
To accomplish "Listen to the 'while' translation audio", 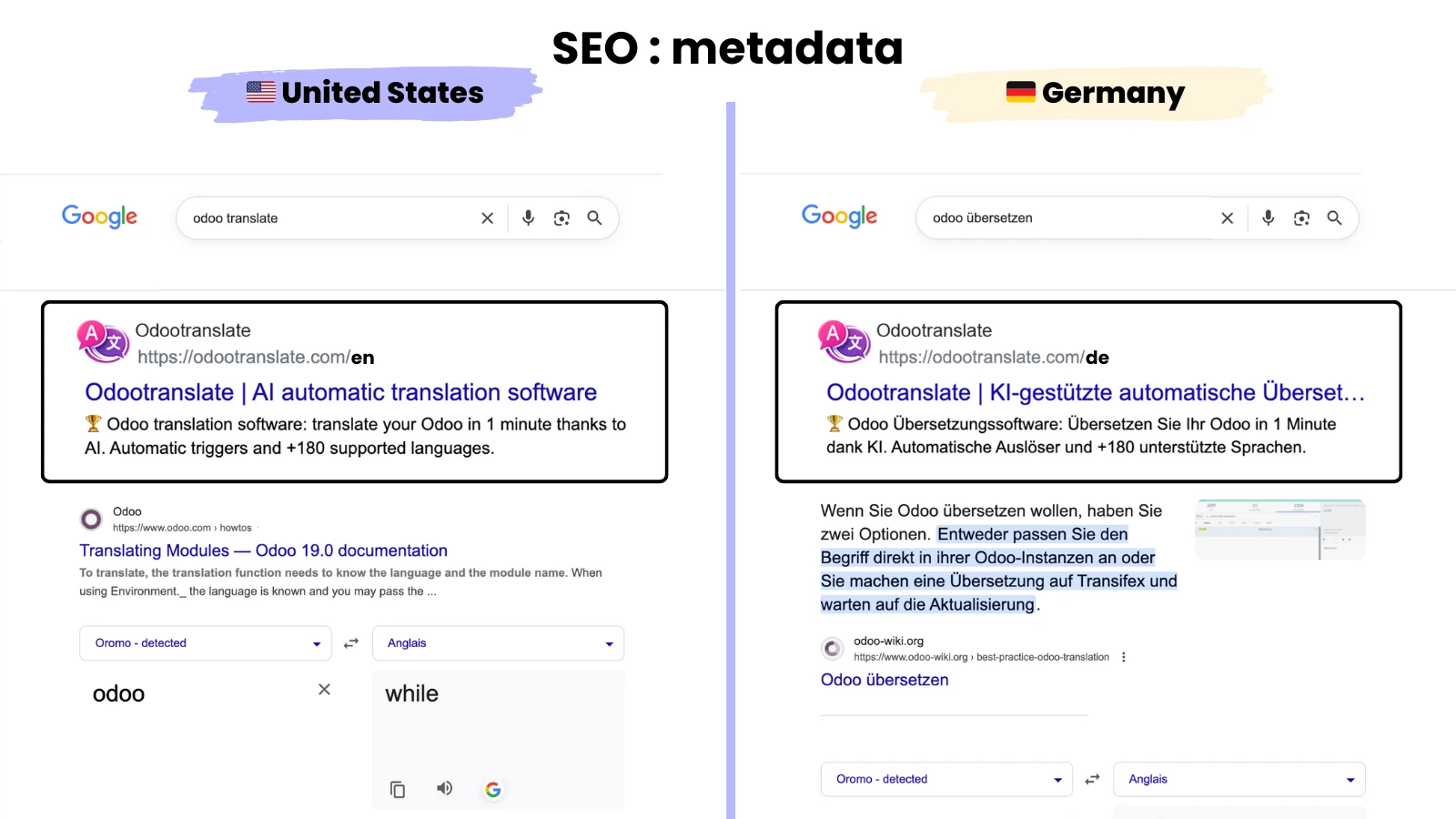I will pyautogui.click(x=444, y=788).
